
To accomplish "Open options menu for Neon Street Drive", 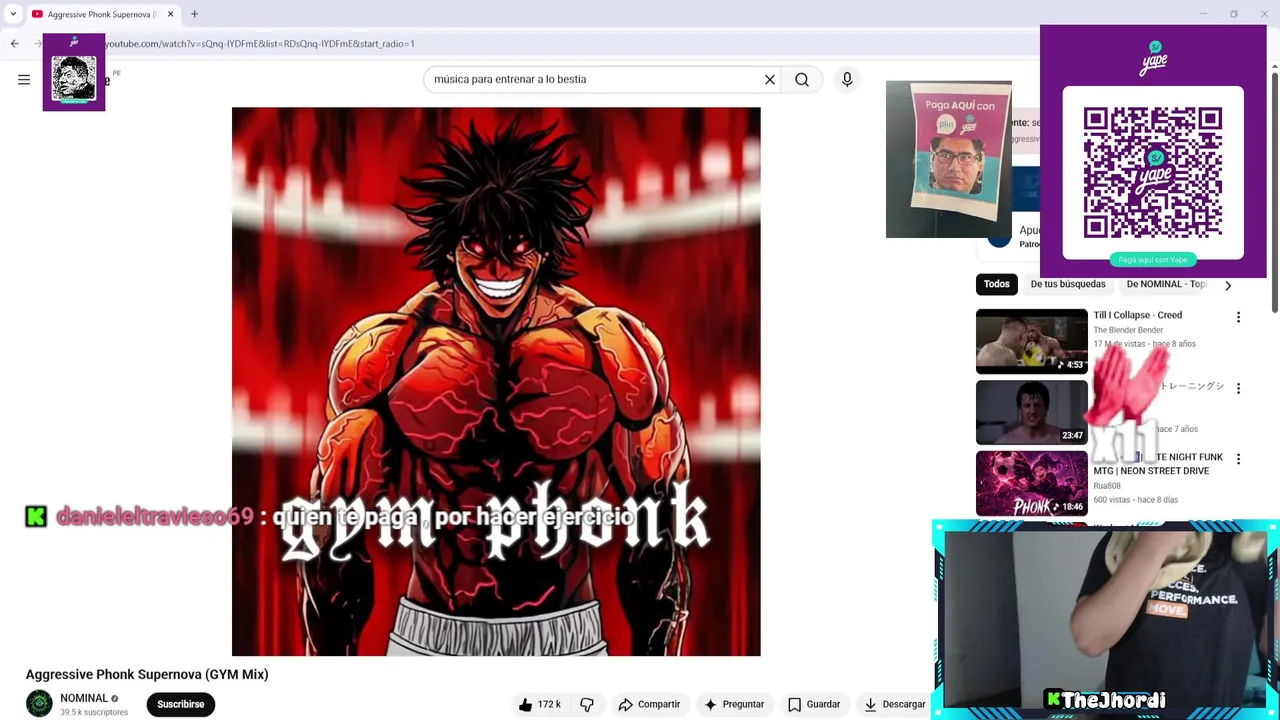I will [x=1238, y=459].
